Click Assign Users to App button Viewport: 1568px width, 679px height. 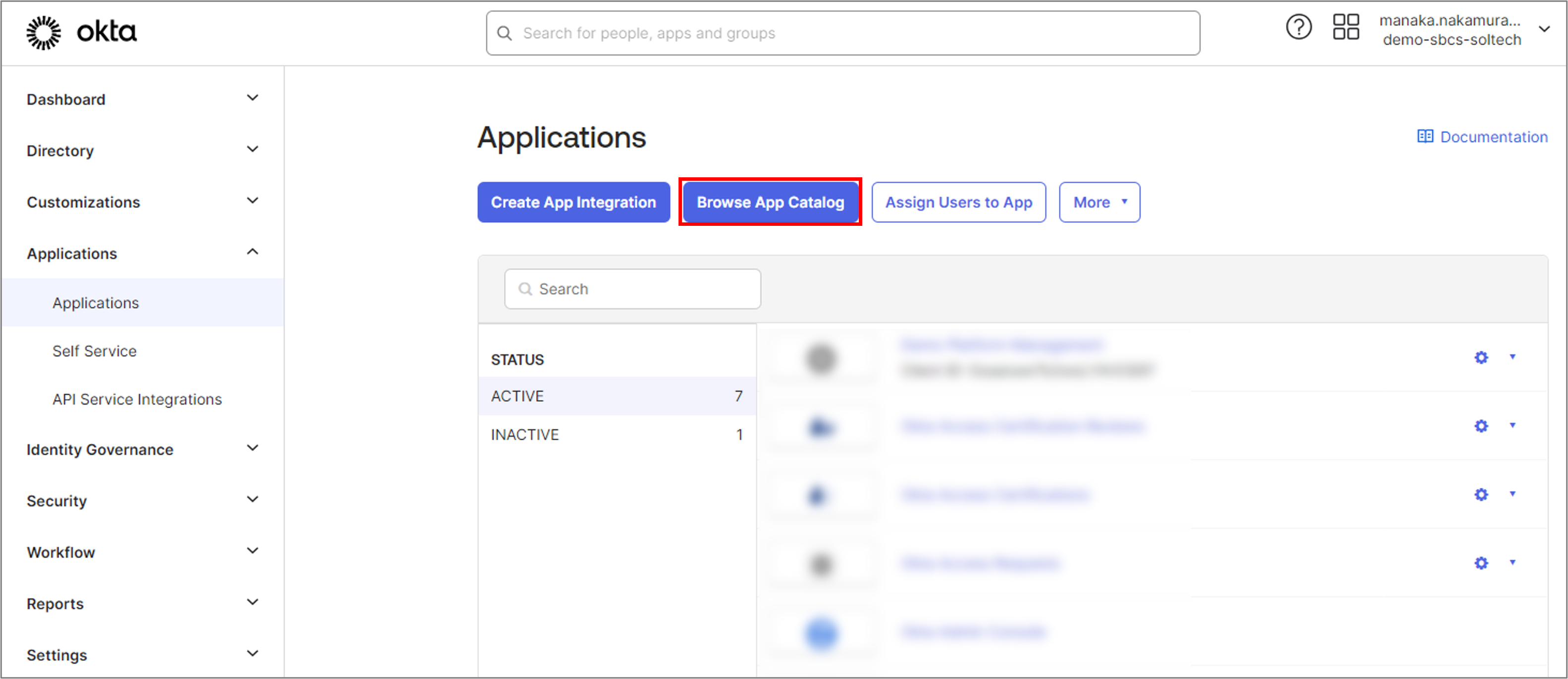(x=959, y=202)
